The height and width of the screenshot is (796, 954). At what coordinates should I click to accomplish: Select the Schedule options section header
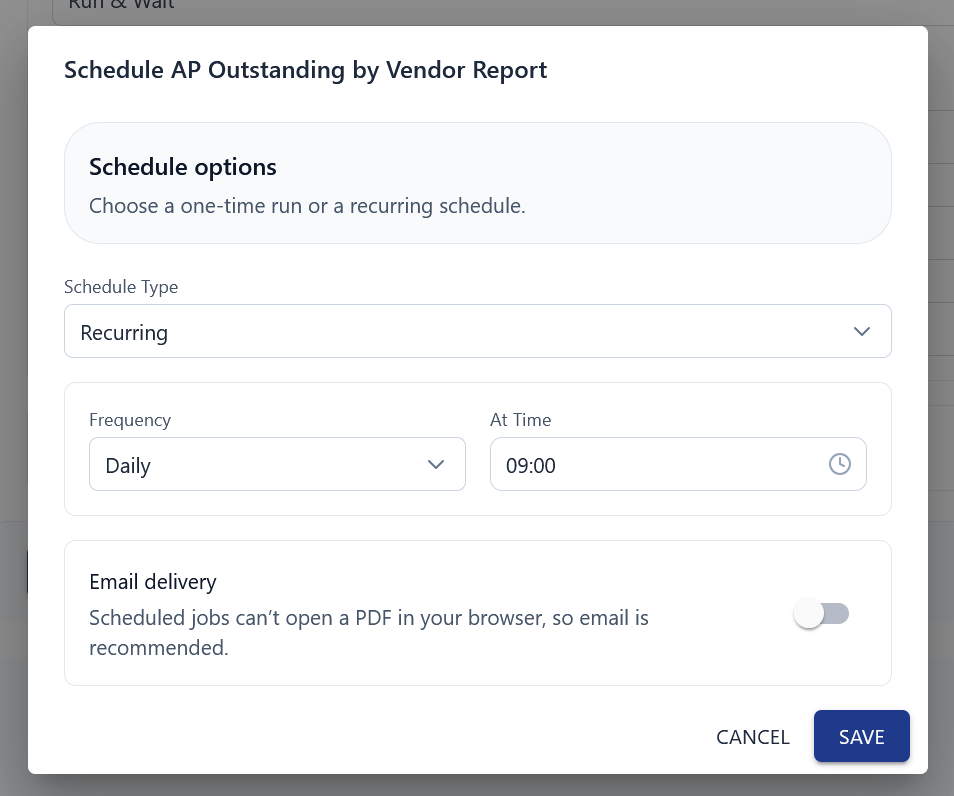pos(183,166)
